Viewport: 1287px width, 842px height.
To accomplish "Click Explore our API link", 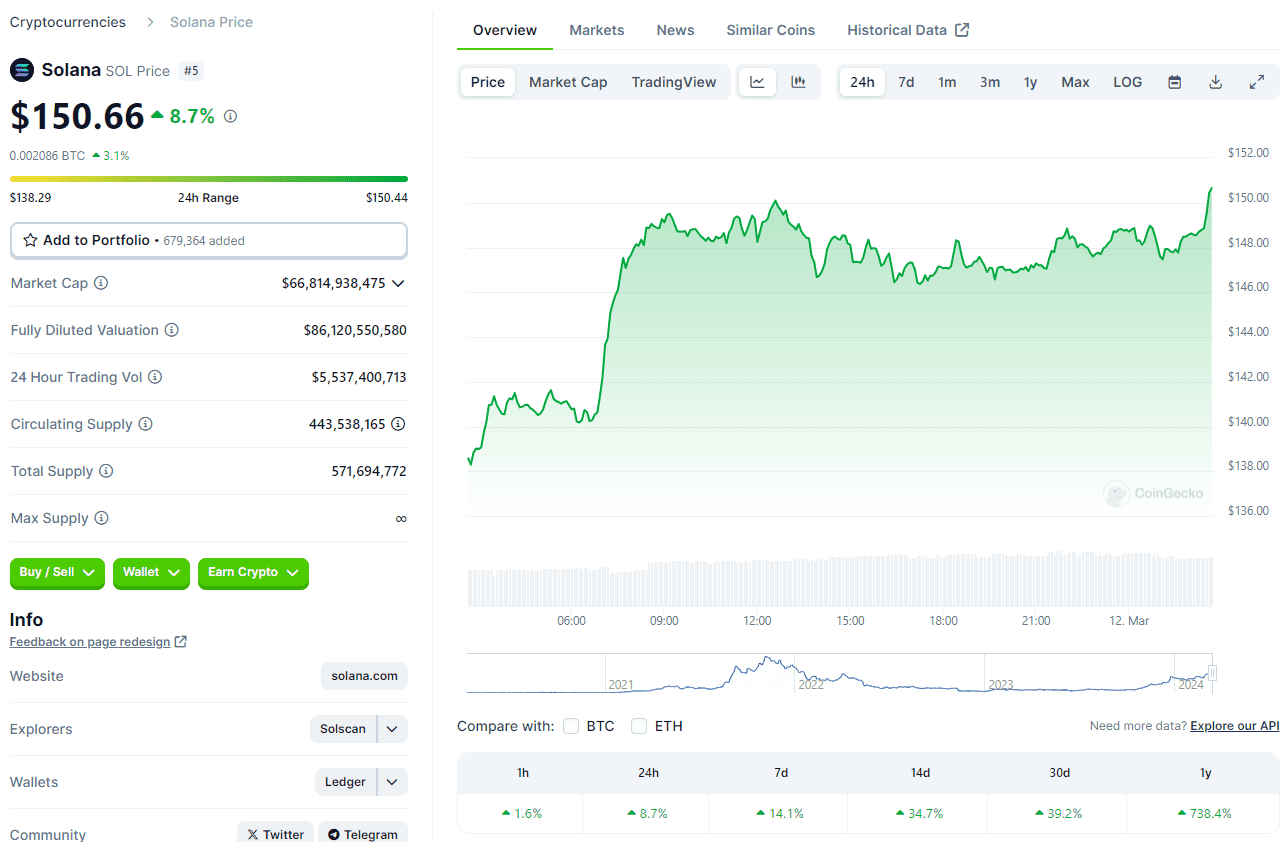I will 1234,726.
